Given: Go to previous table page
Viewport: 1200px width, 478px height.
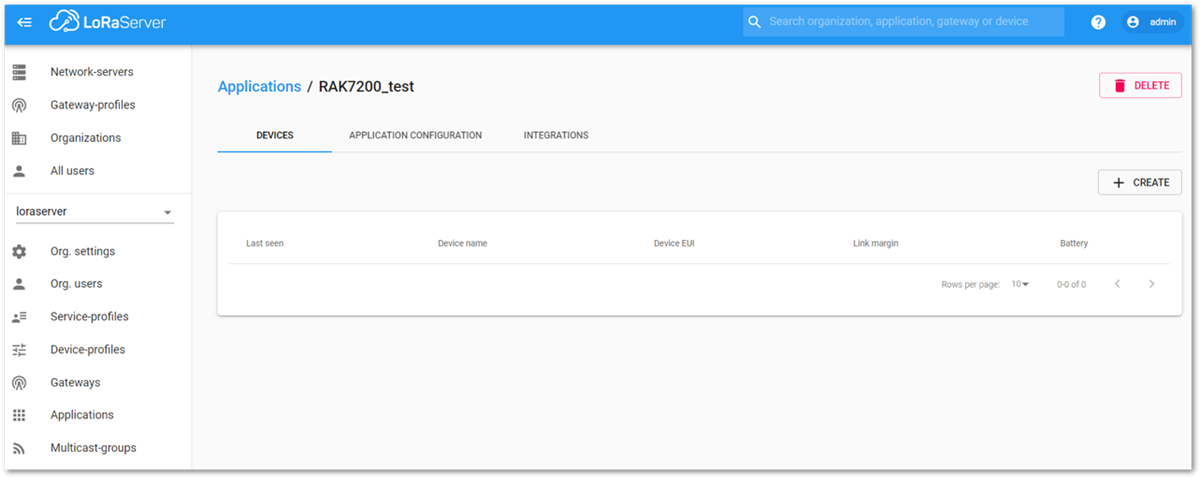Looking at the screenshot, I should click(1117, 284).
